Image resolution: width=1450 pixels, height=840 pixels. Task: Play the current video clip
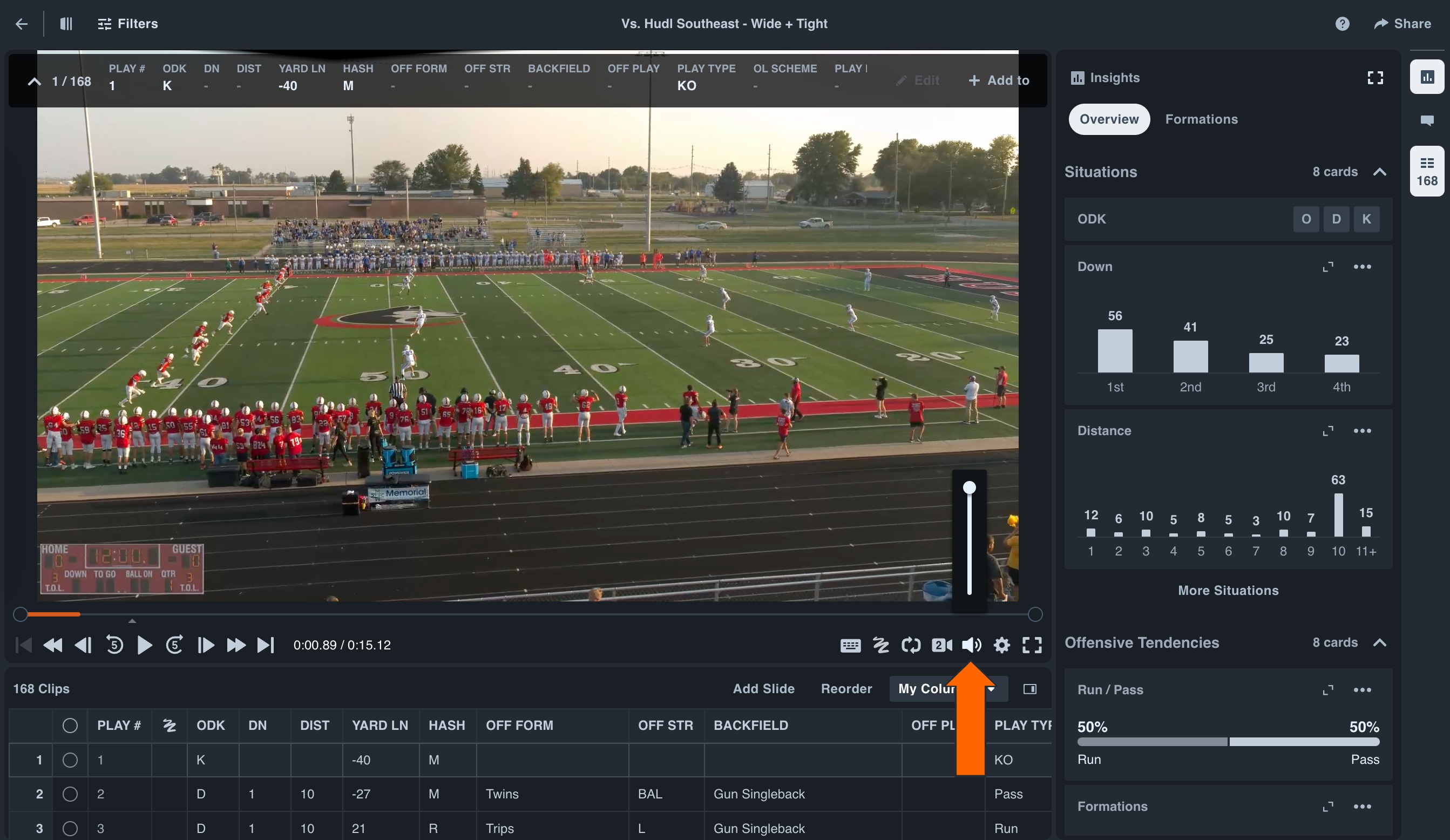[x=145, y=645]
